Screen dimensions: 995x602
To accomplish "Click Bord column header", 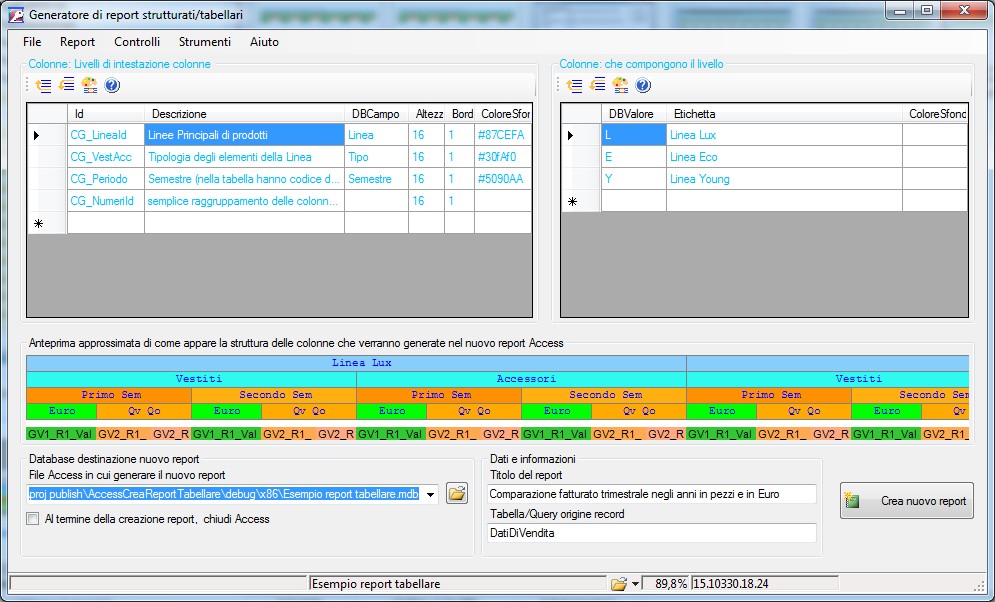I will tap(459, 114).
